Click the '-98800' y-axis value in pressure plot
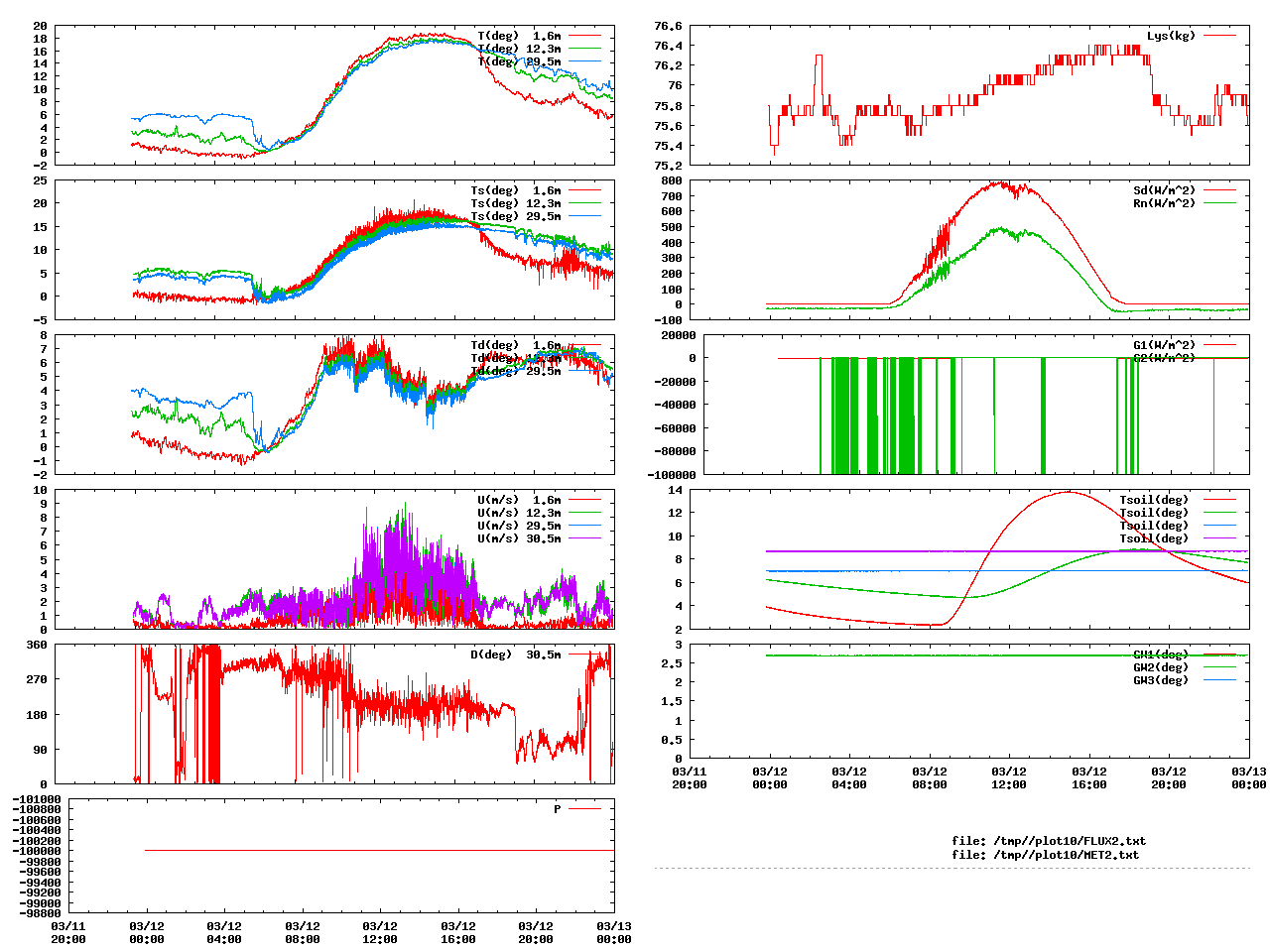Viewport: 1270px width, 952px height. tap(40, 913)
